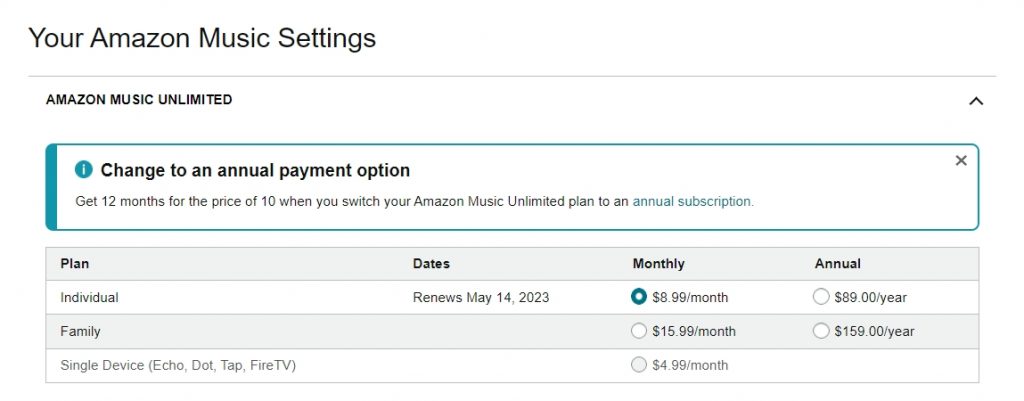Click Single Device (Echo, Dot, Tap, FireTV) label

[x=178, y=365]
